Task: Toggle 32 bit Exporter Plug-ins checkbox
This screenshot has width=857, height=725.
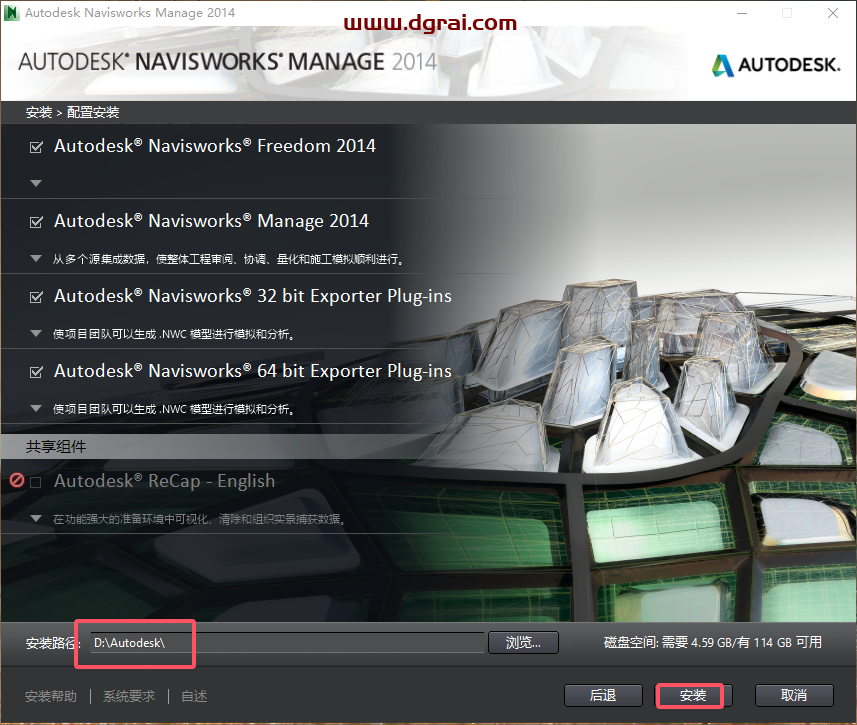Action: click(36, 297)
